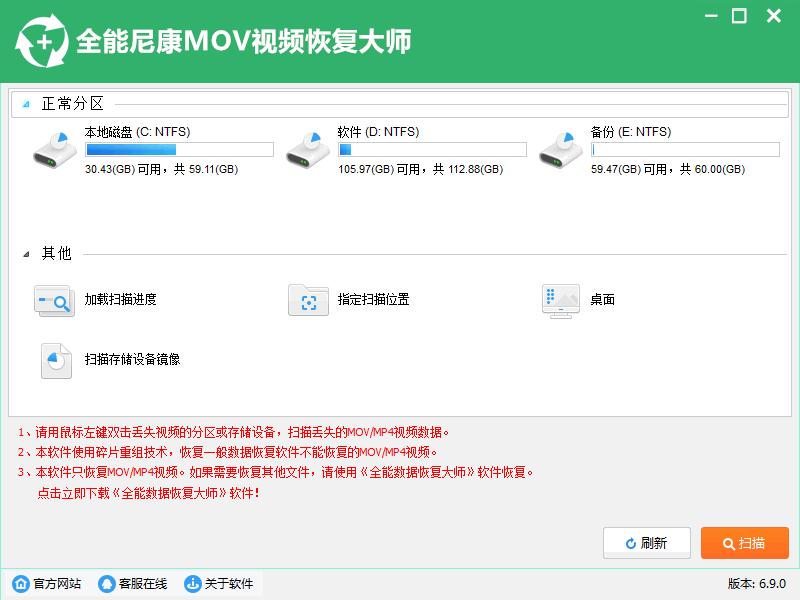Minimize the application window
Viewport: 800px width, 600px height.
coord(711,16)
